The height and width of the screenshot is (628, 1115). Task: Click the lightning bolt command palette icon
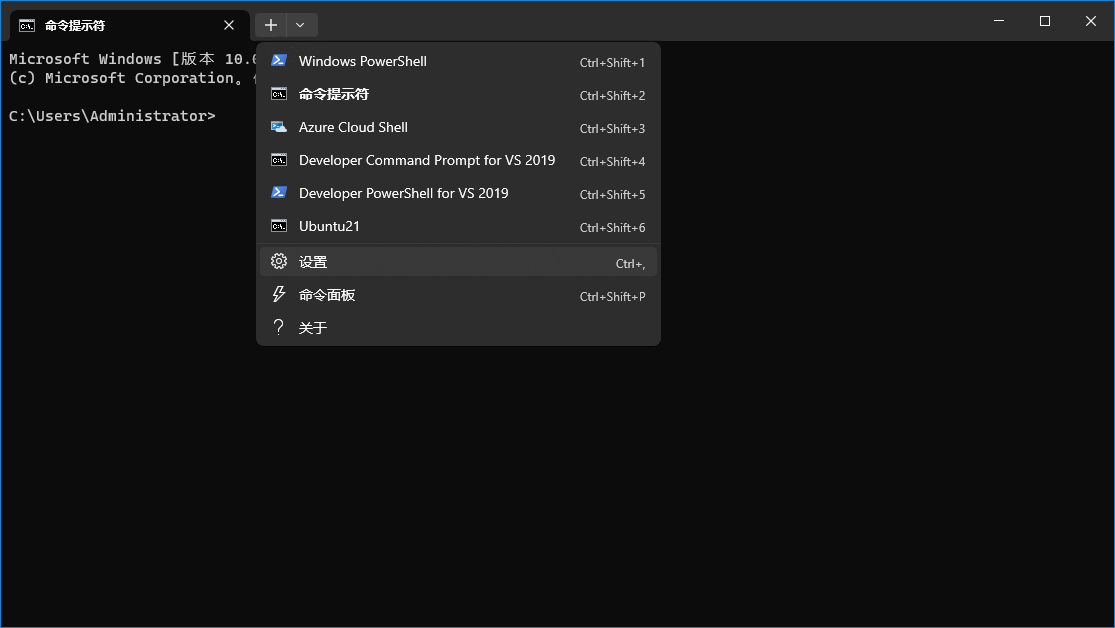(x=279, y=294)
